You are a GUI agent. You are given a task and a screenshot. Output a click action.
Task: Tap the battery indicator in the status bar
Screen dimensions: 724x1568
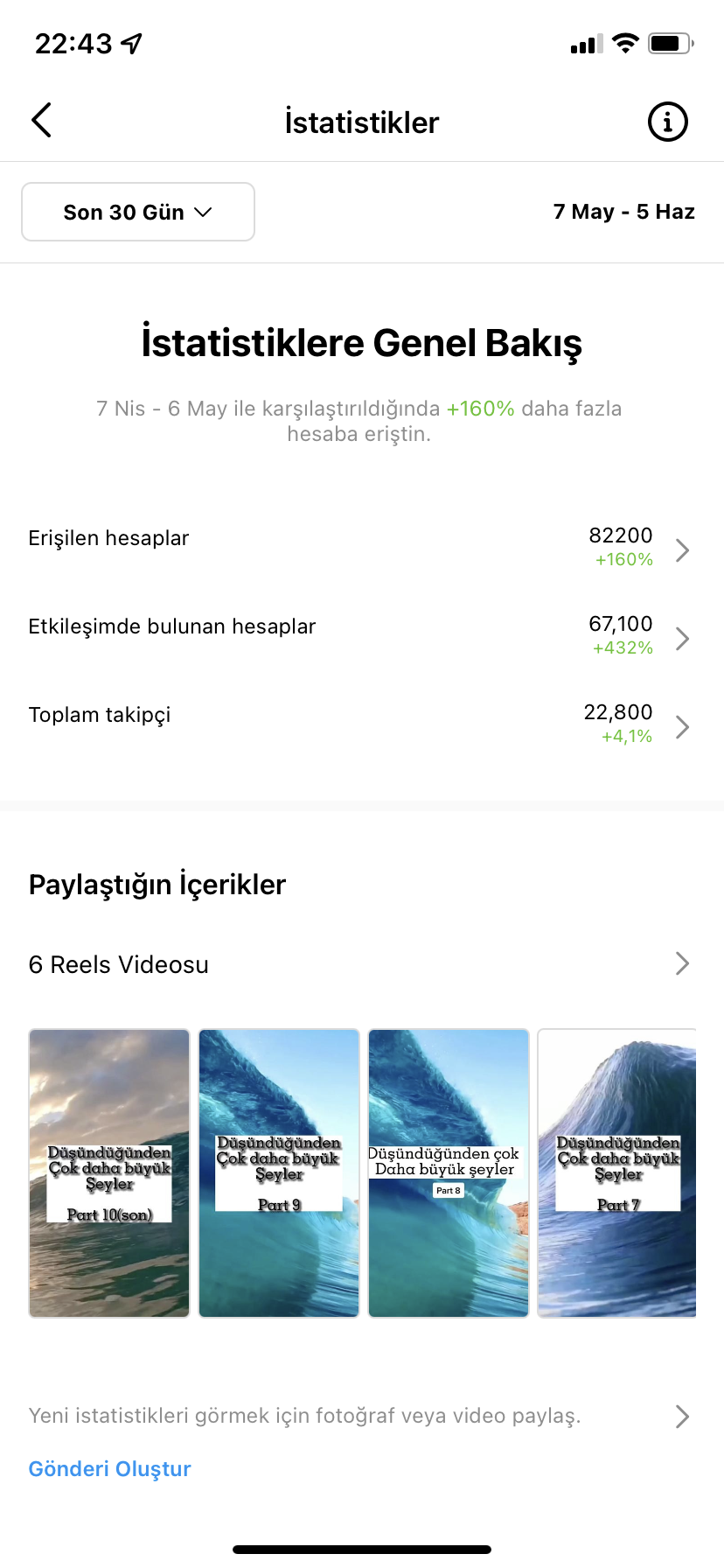coord(671,43)
